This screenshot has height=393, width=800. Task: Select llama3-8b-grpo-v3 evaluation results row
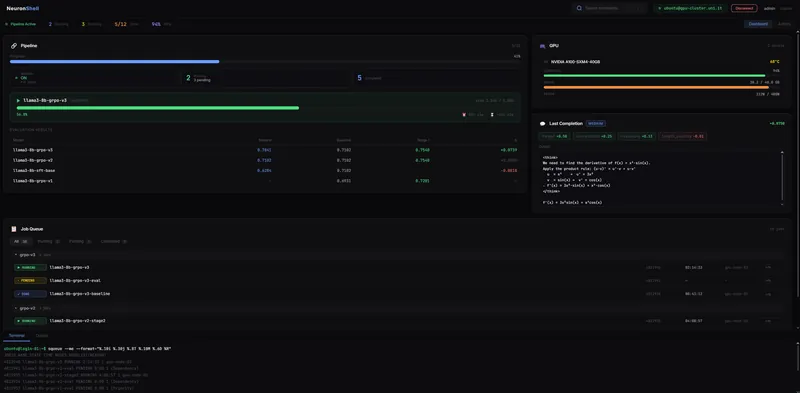tap(265, 150)
